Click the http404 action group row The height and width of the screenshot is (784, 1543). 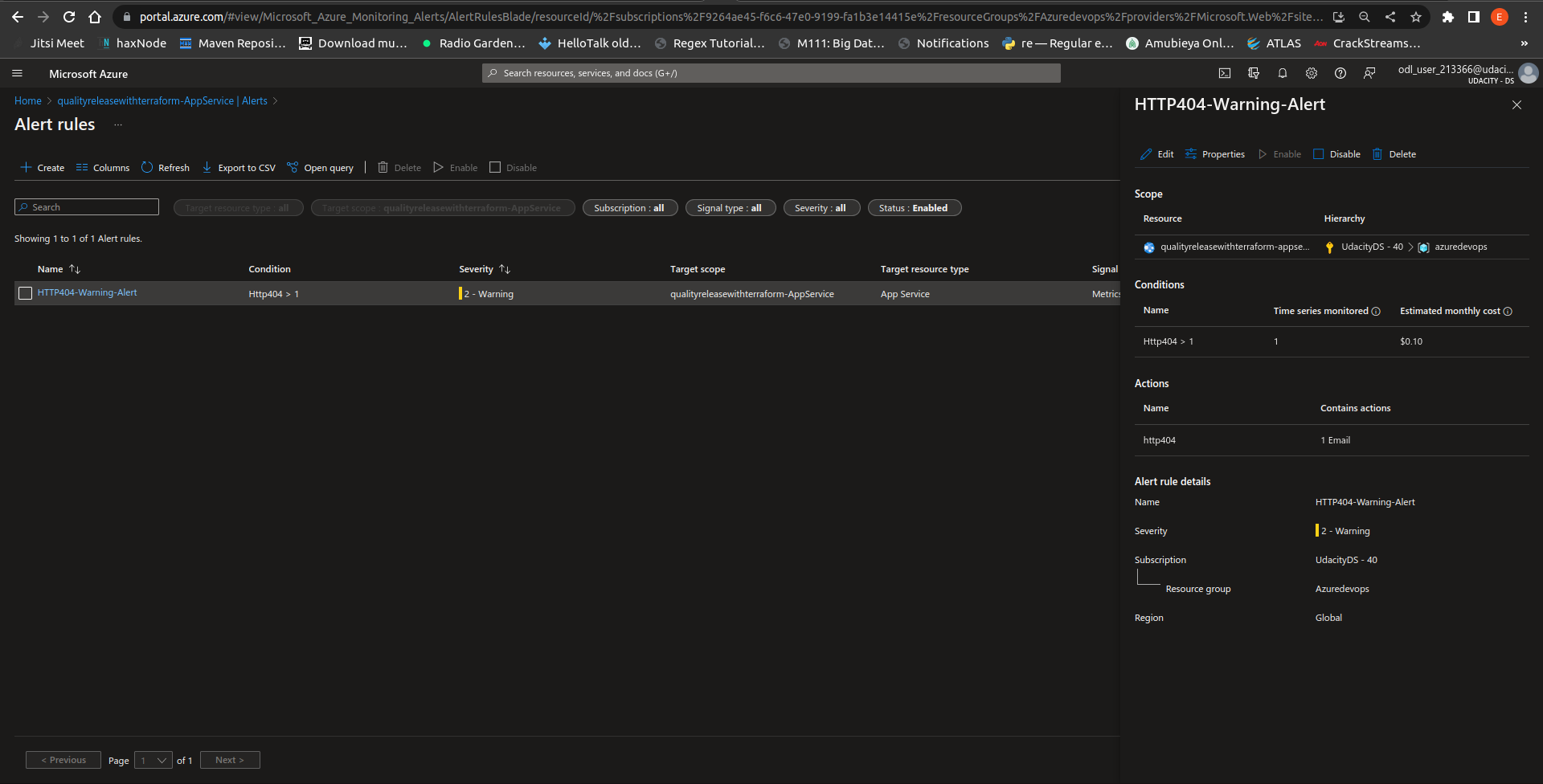[x=1332, y=440]
